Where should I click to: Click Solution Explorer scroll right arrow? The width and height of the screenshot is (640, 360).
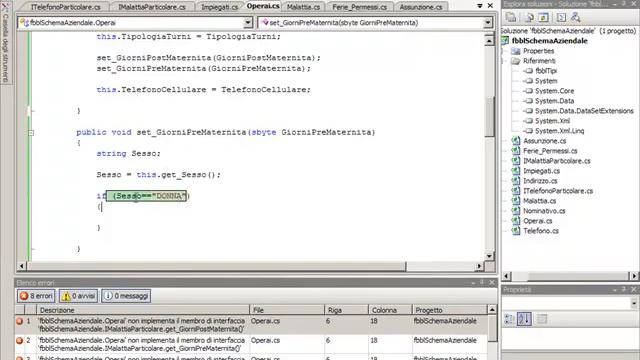tap(634, 276)
